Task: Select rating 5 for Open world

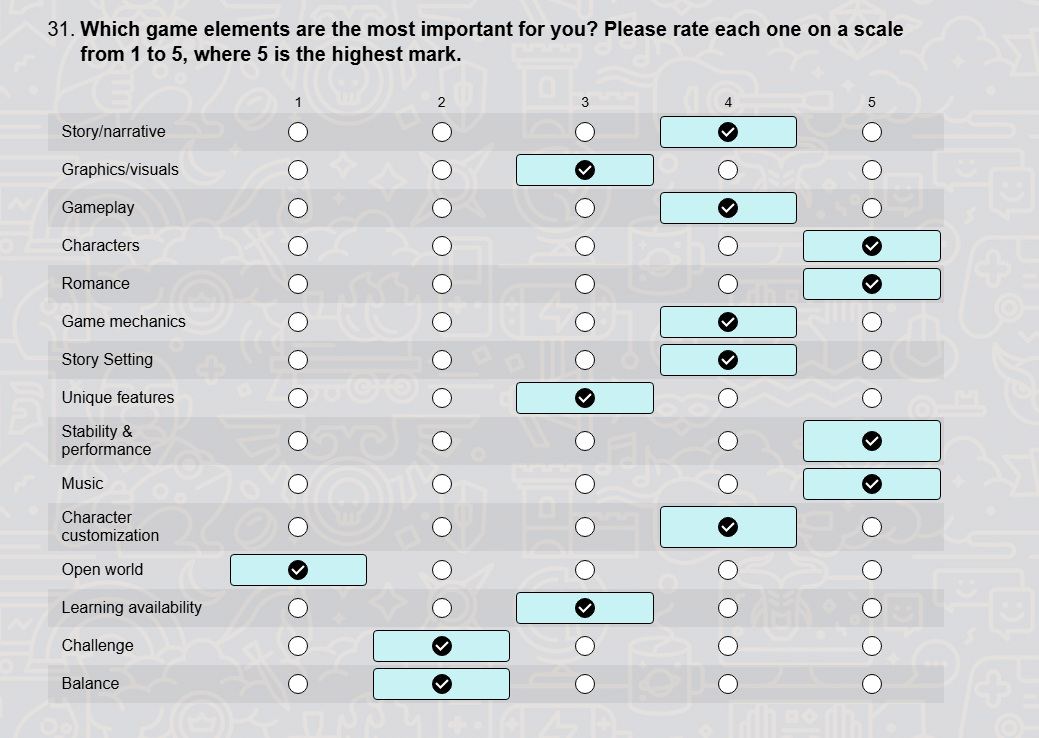Action: tap(871, 570)
